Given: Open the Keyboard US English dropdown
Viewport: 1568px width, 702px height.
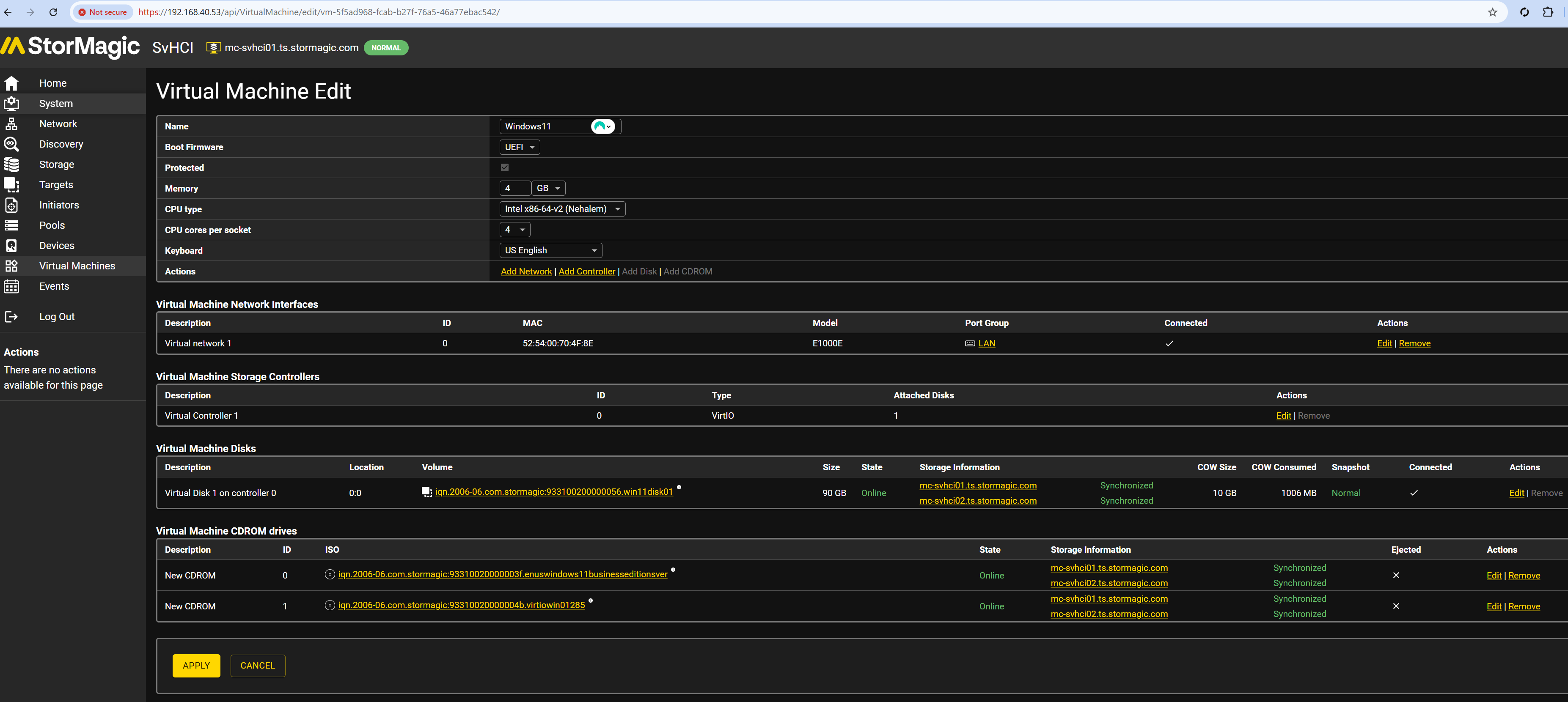Looking at the screenshot, I should pos(550,251).
